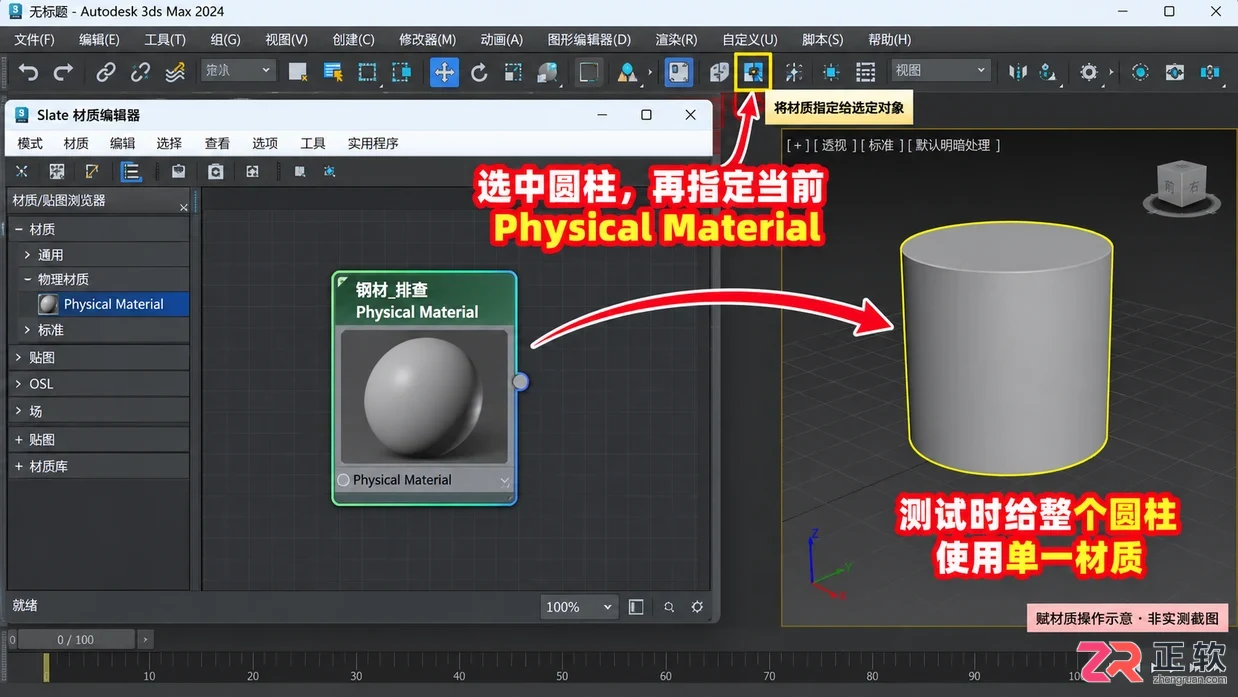Click the Bind to Space Warp icon
The height and width of the screenshot is (697, 1238).
click(x=175, y=72)
